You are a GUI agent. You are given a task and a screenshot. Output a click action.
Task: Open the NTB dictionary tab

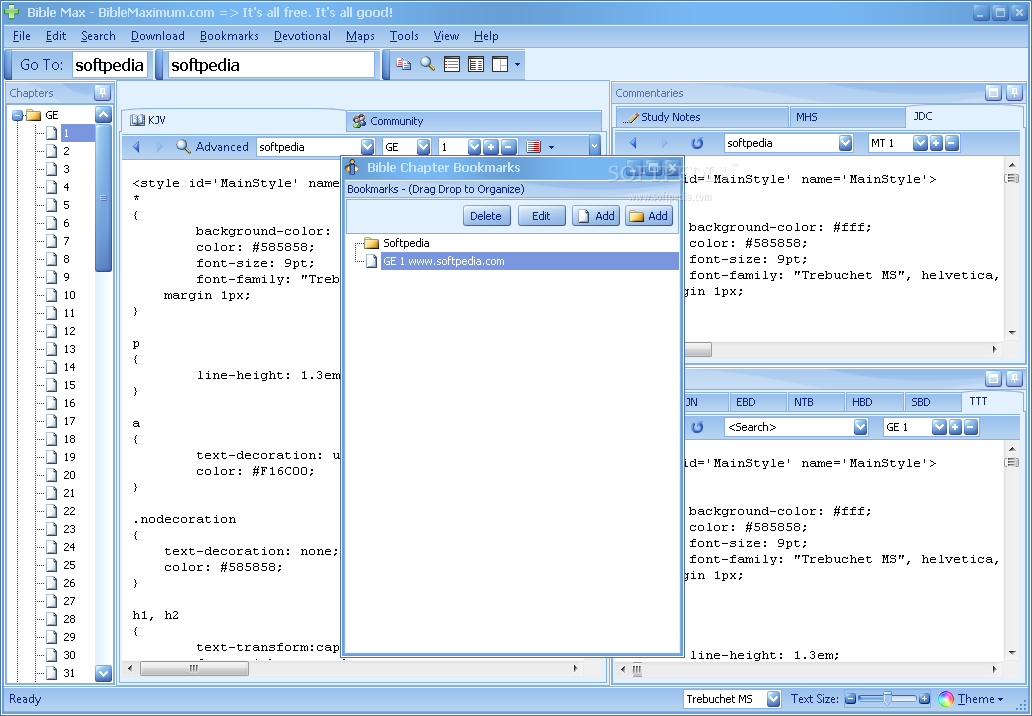click(x=816, y=402)
